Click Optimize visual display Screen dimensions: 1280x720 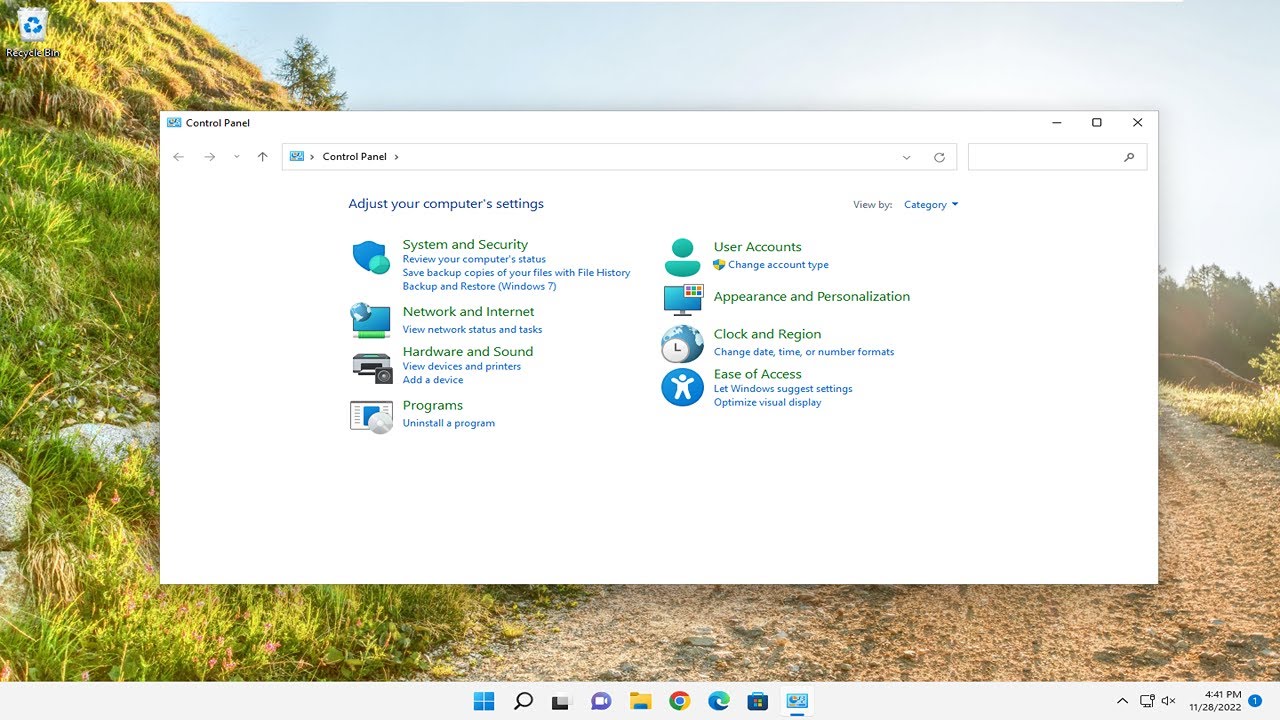767,403
